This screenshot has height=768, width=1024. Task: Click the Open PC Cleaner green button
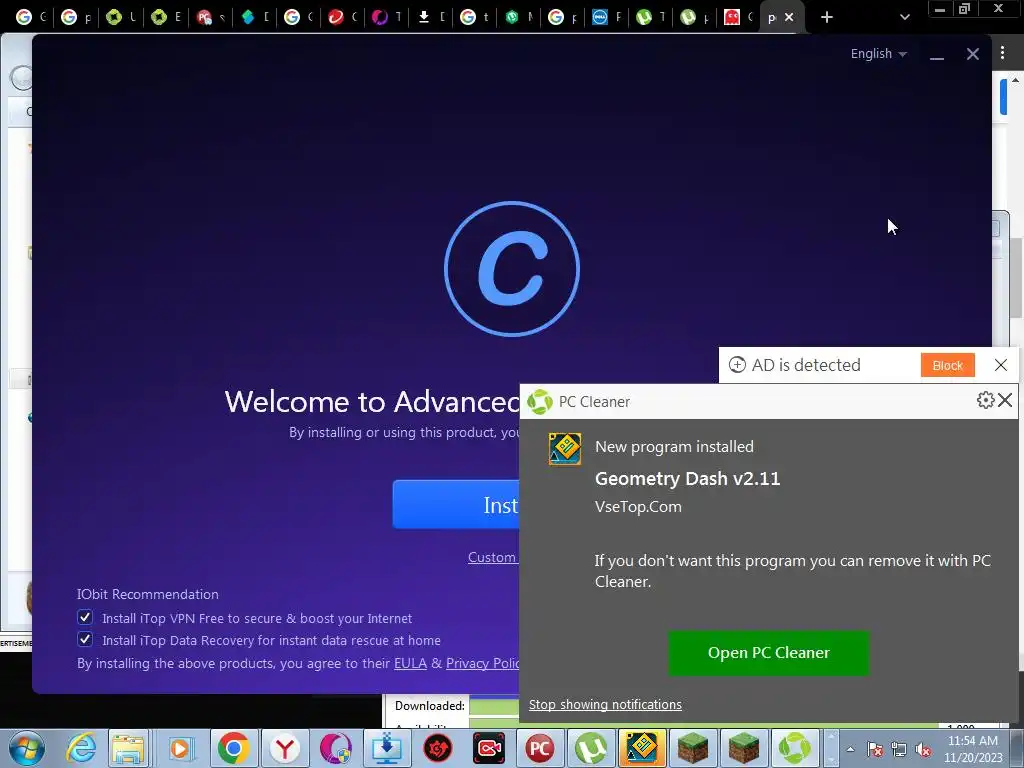click(769, 652)
